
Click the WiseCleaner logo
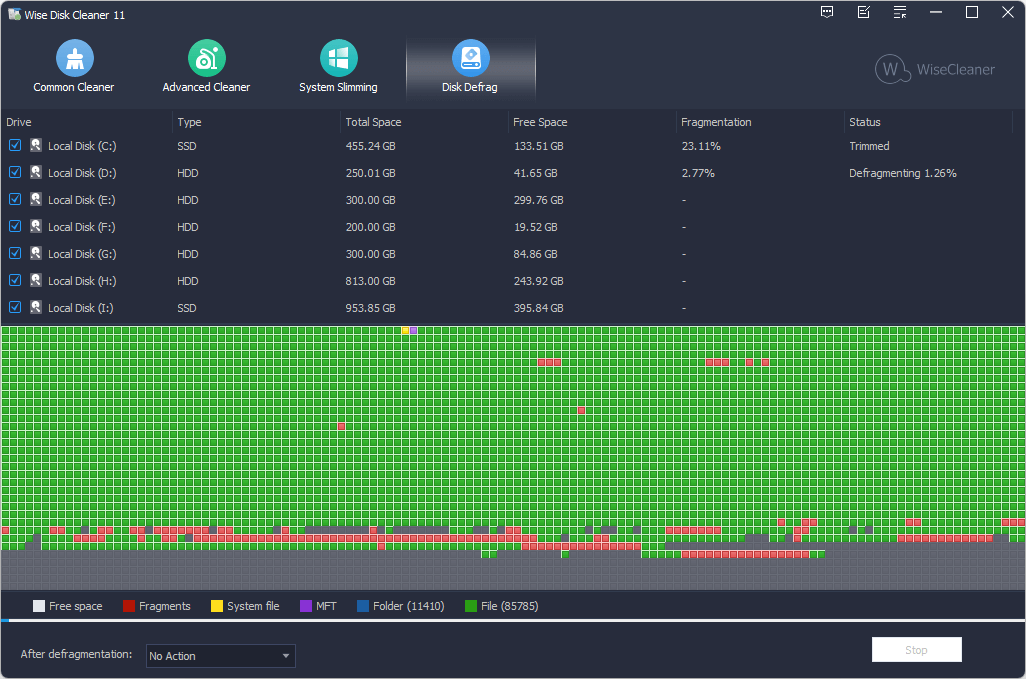[x=934, y=69]
